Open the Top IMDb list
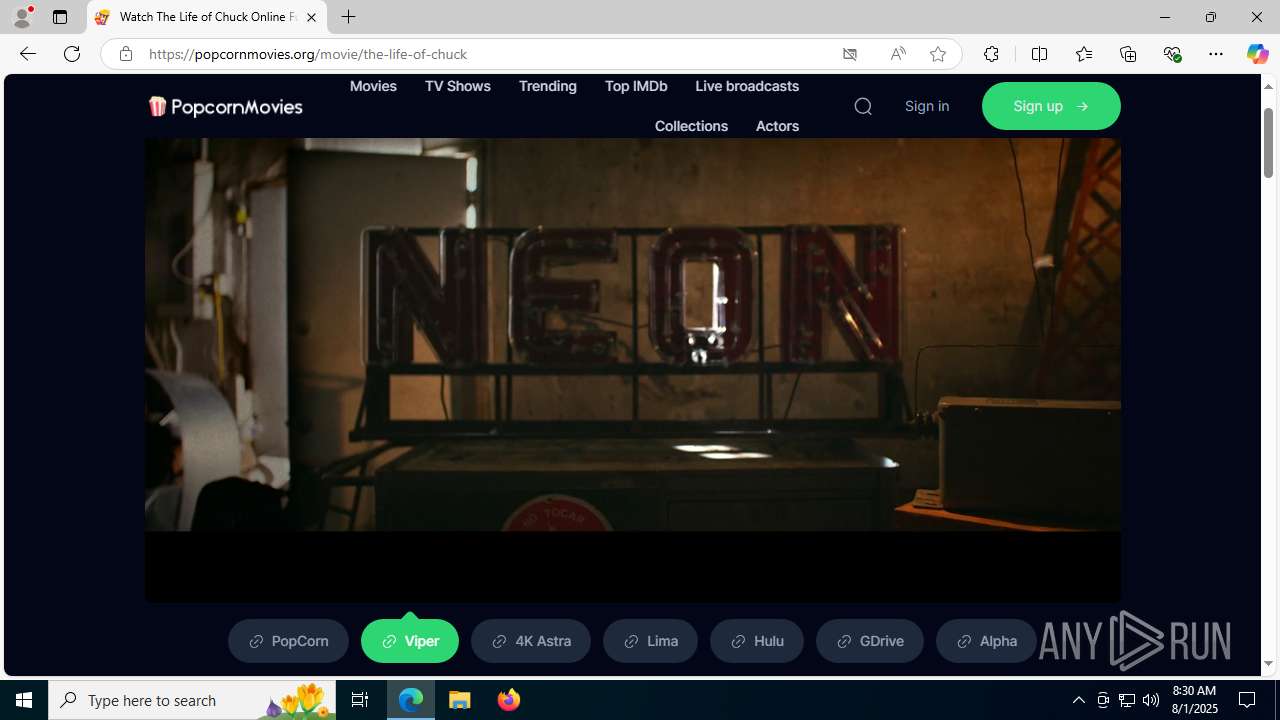This screenshot has height=720, width=1280. click(636, 86)
